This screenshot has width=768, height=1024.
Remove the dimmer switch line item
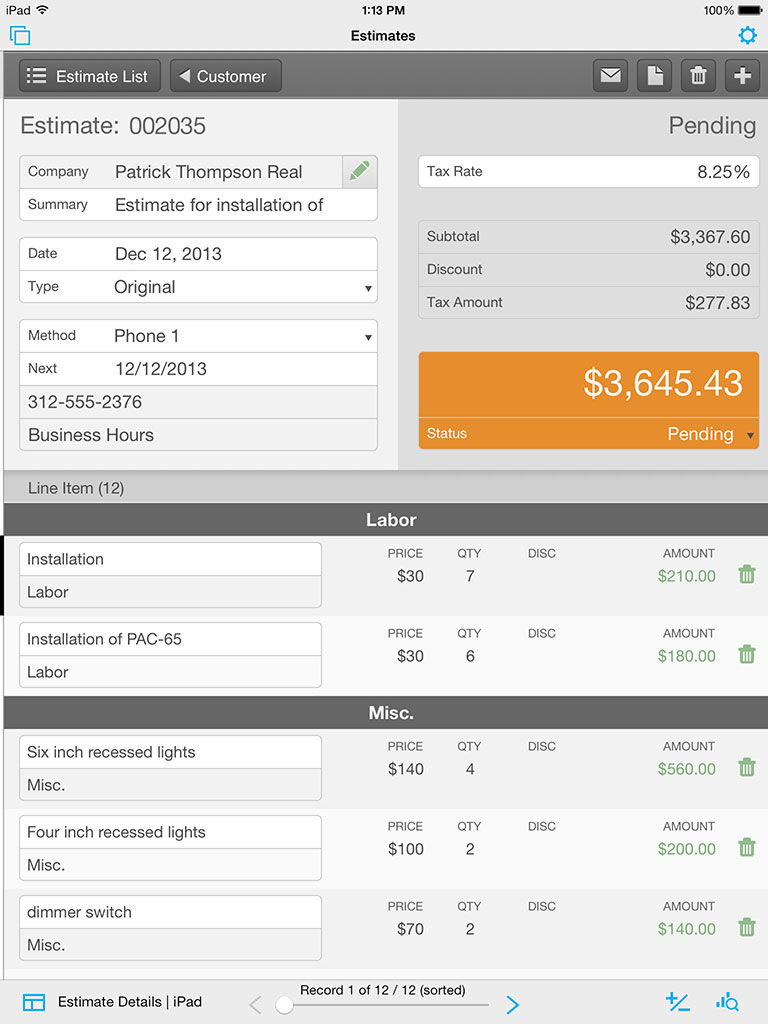click(x=746, y=928)
